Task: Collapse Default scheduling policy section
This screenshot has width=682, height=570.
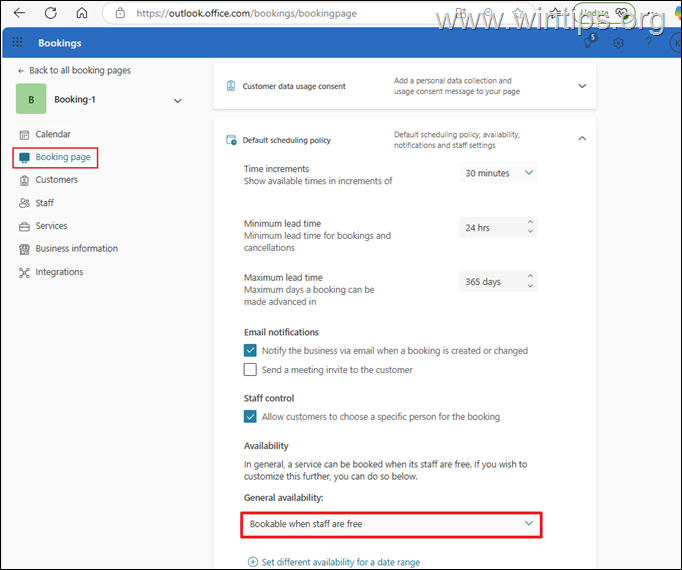Action: pos(582,138)
